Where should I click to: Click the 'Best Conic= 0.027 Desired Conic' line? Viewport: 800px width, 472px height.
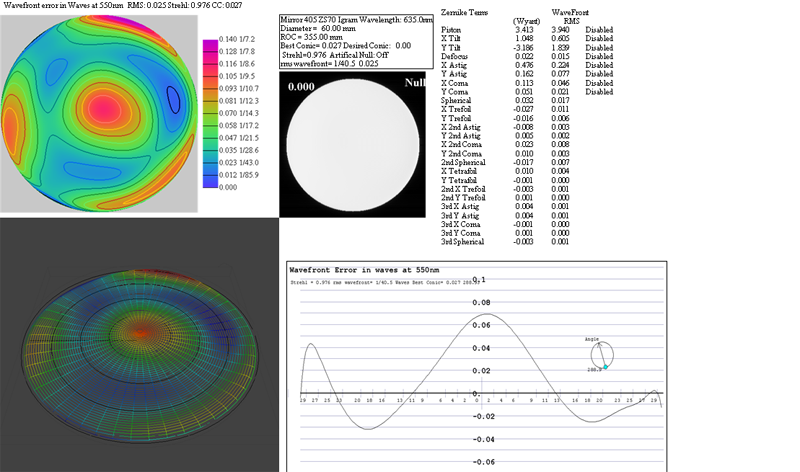click(x=345, y=46)
